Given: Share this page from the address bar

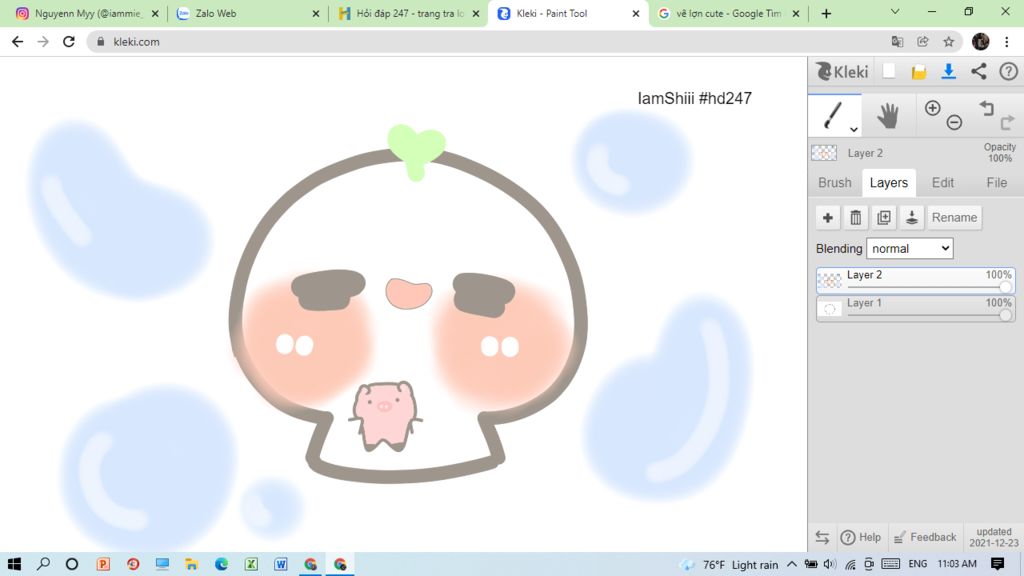Looking at the screenshot, I should point(923,41).
